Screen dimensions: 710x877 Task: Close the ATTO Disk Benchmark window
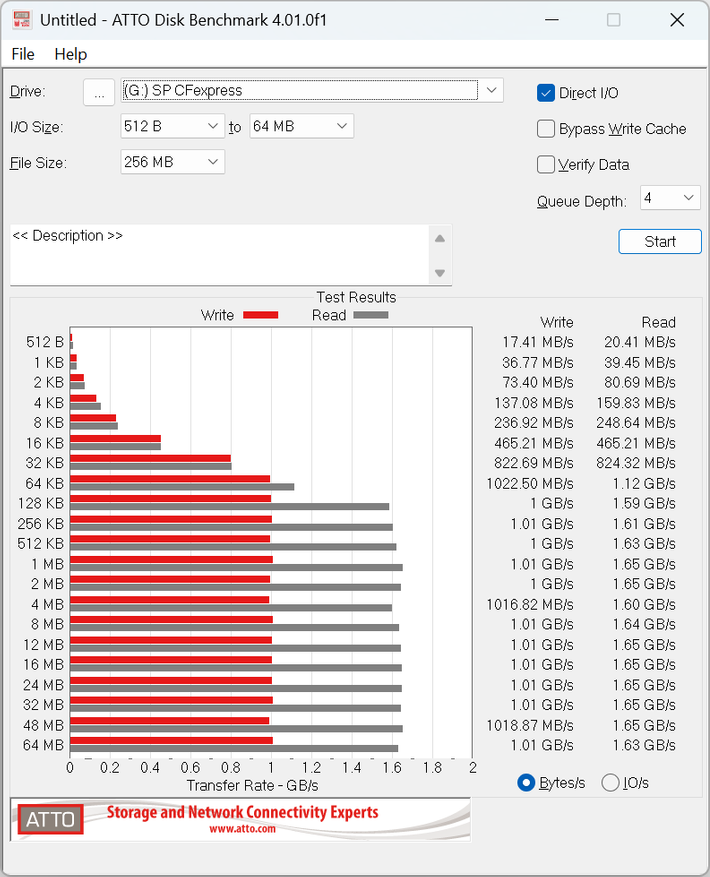pyautogui.click(x=677, y=20)
